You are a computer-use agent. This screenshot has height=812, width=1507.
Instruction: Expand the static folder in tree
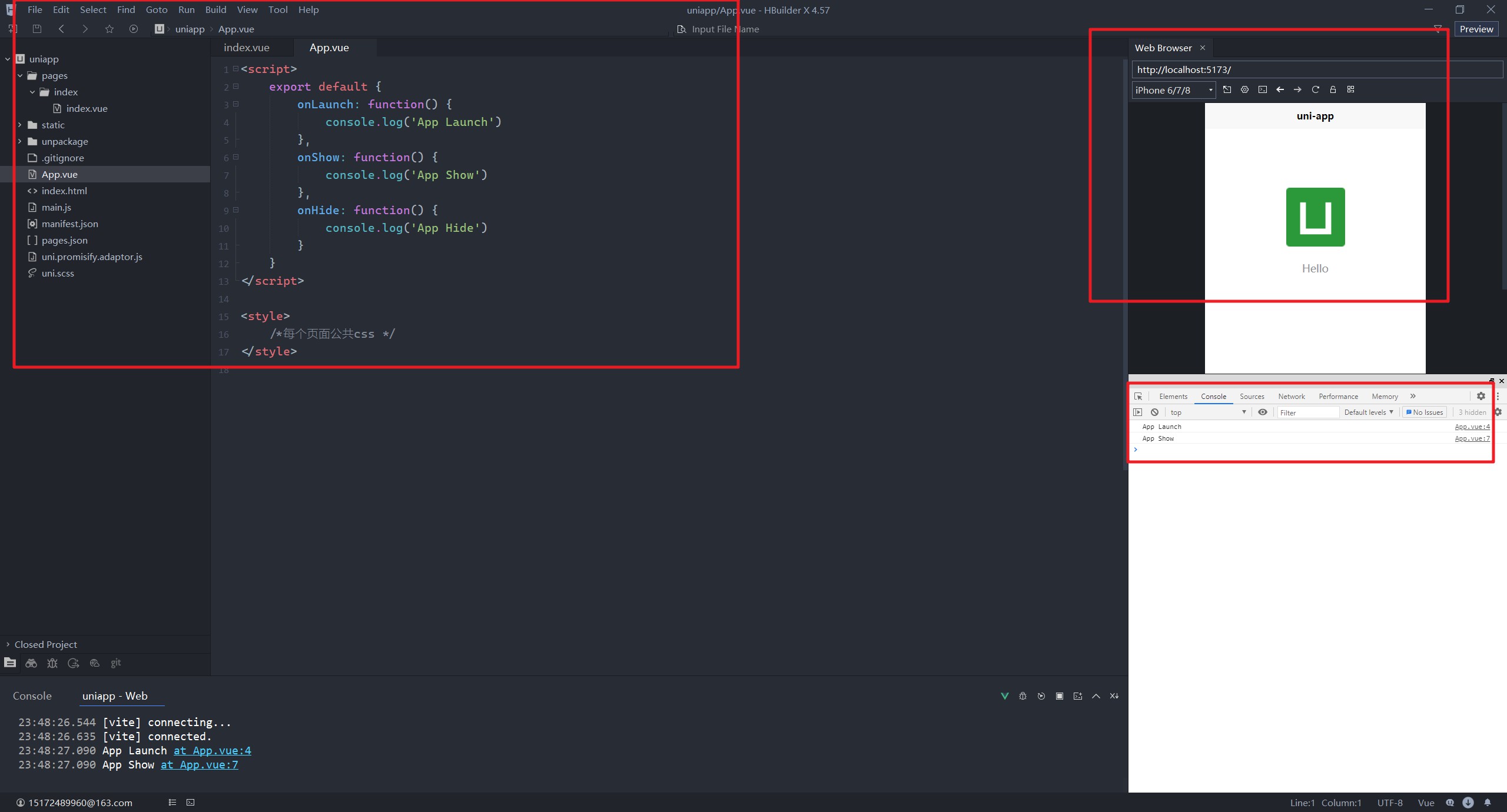pos(20,125)
